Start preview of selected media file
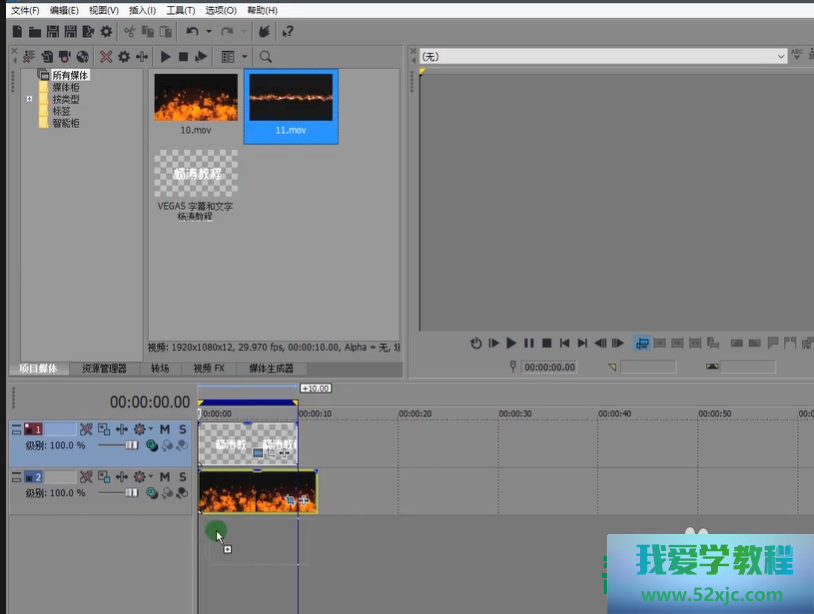Image resolution: width=814 pixels, height=614 pixels. pos(166,57)
